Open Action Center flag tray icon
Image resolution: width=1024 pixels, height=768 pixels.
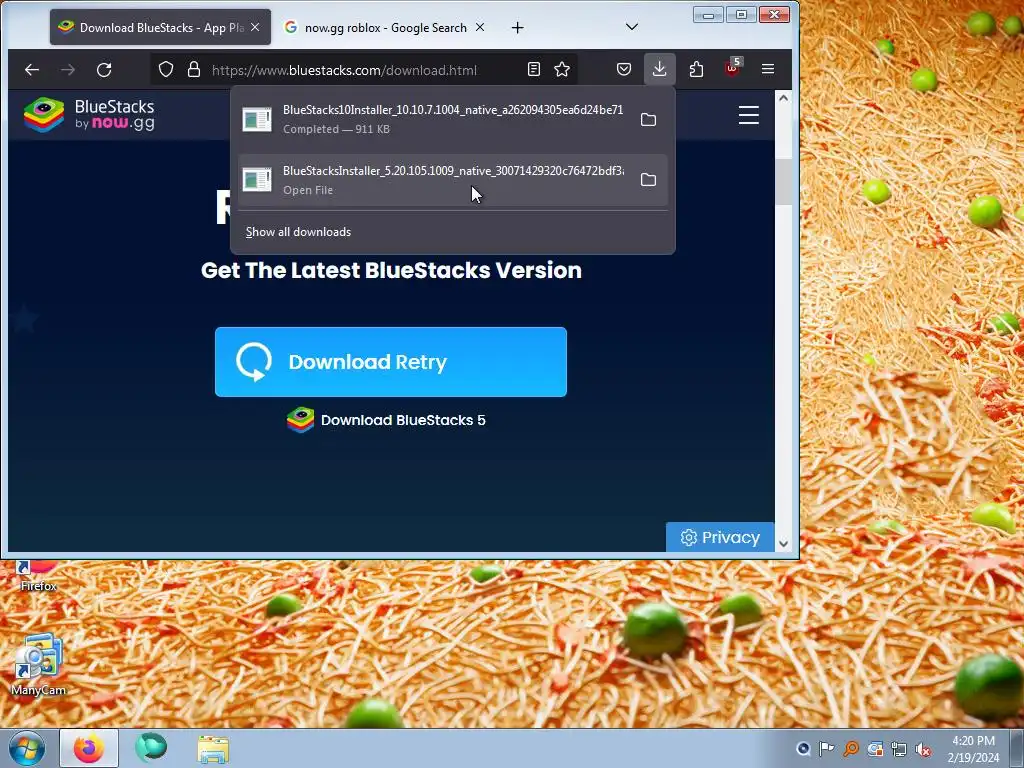[x=827, y=749]
